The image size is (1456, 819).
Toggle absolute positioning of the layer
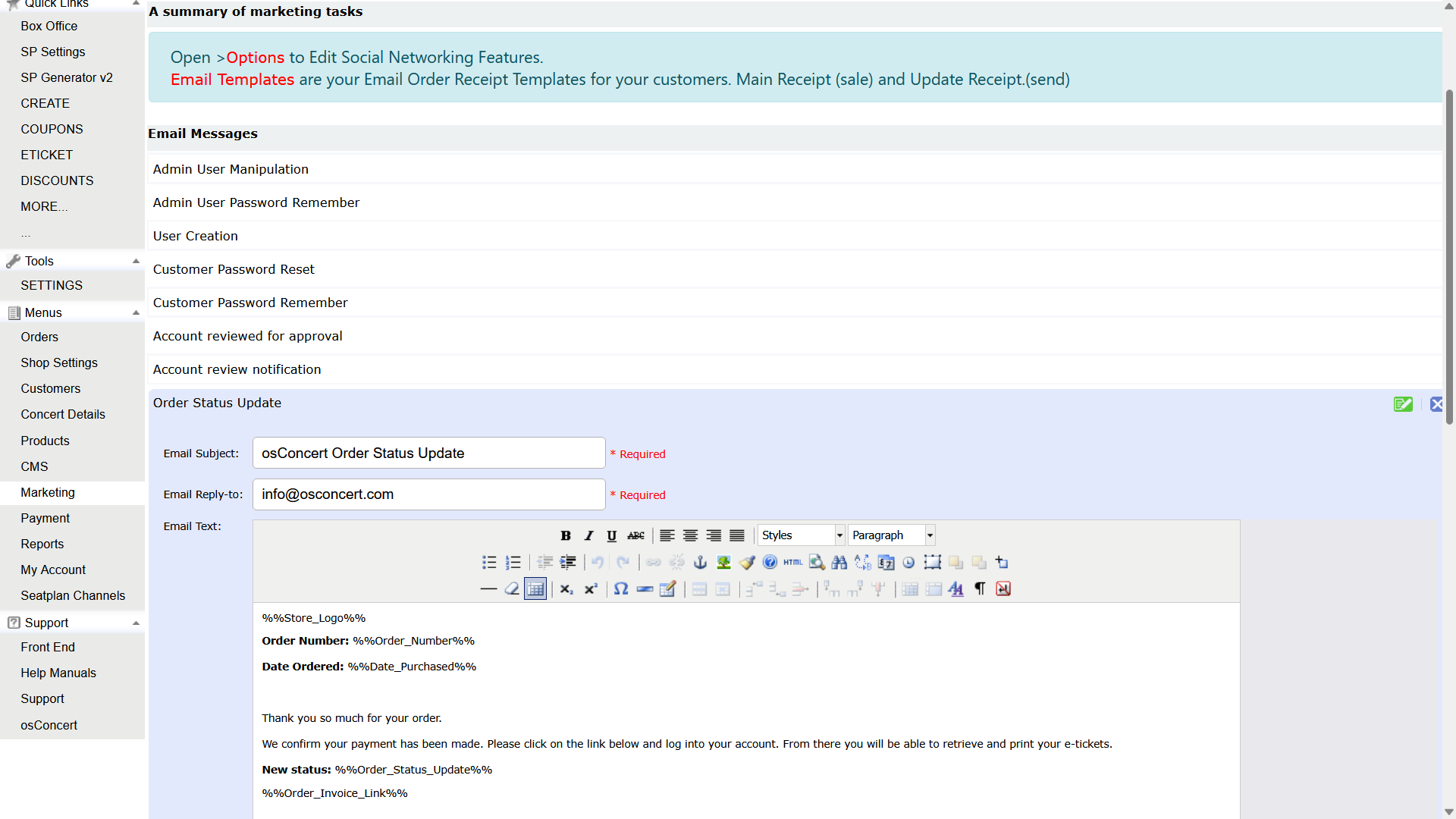1003,563
